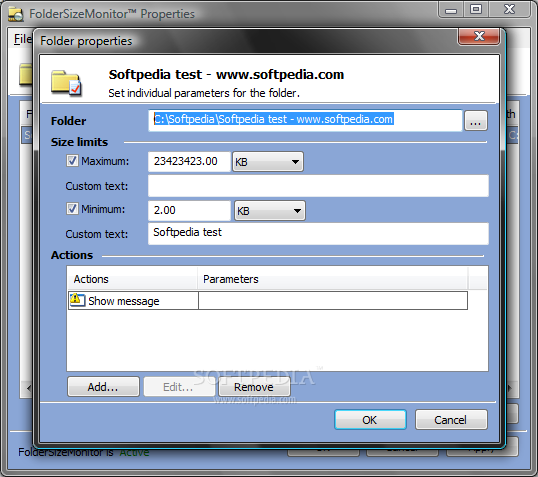This screenshot has height=477, width=538.
Task: Click the folder icon in dialog header
Action: [x=67, y=83]
